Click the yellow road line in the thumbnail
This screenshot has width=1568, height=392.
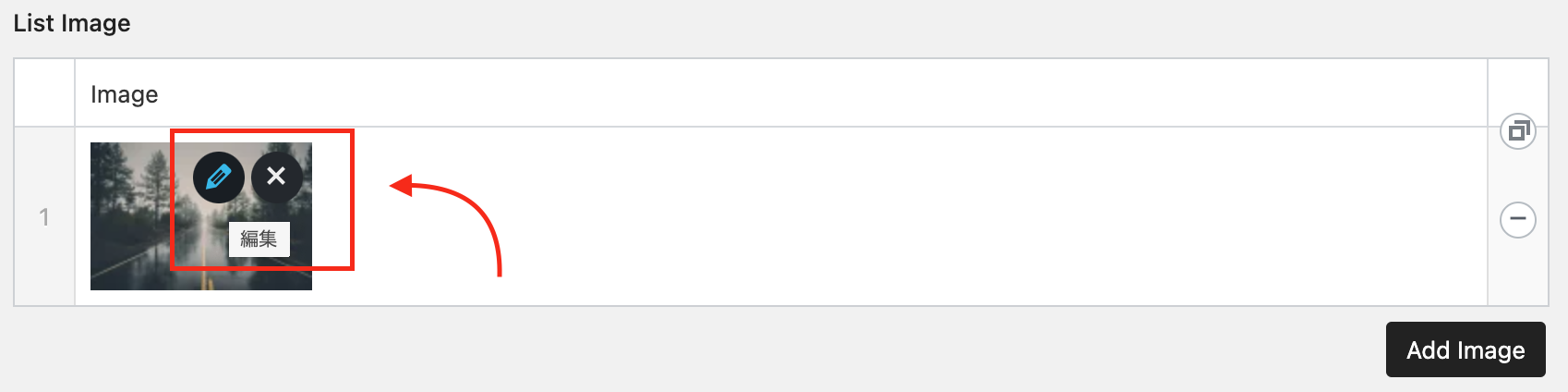coord(210,281)
